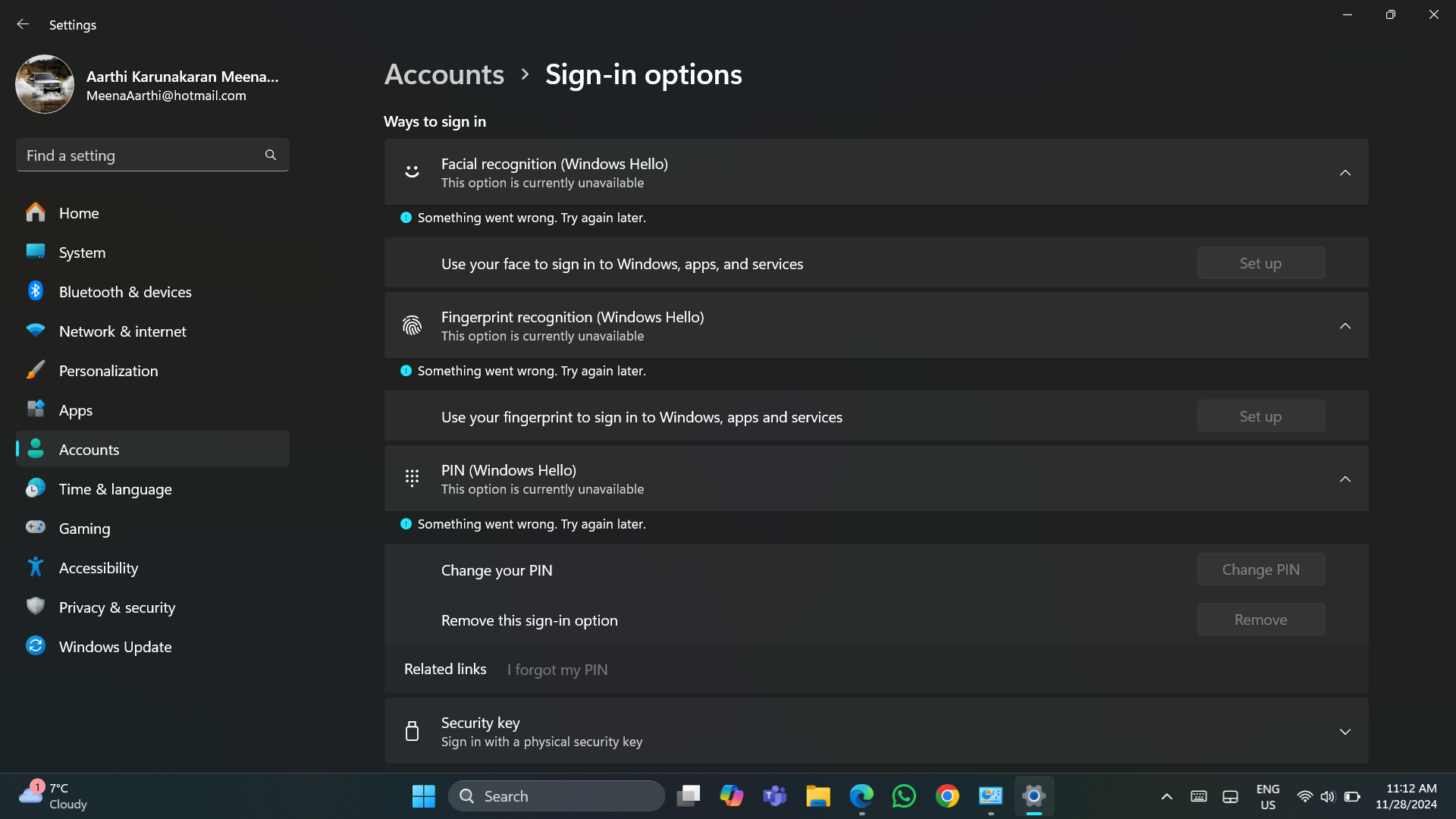Viewport: 1456px width, 819px height.
Task: Click the search magnifier in Find a setting
Action: [271, 155]
